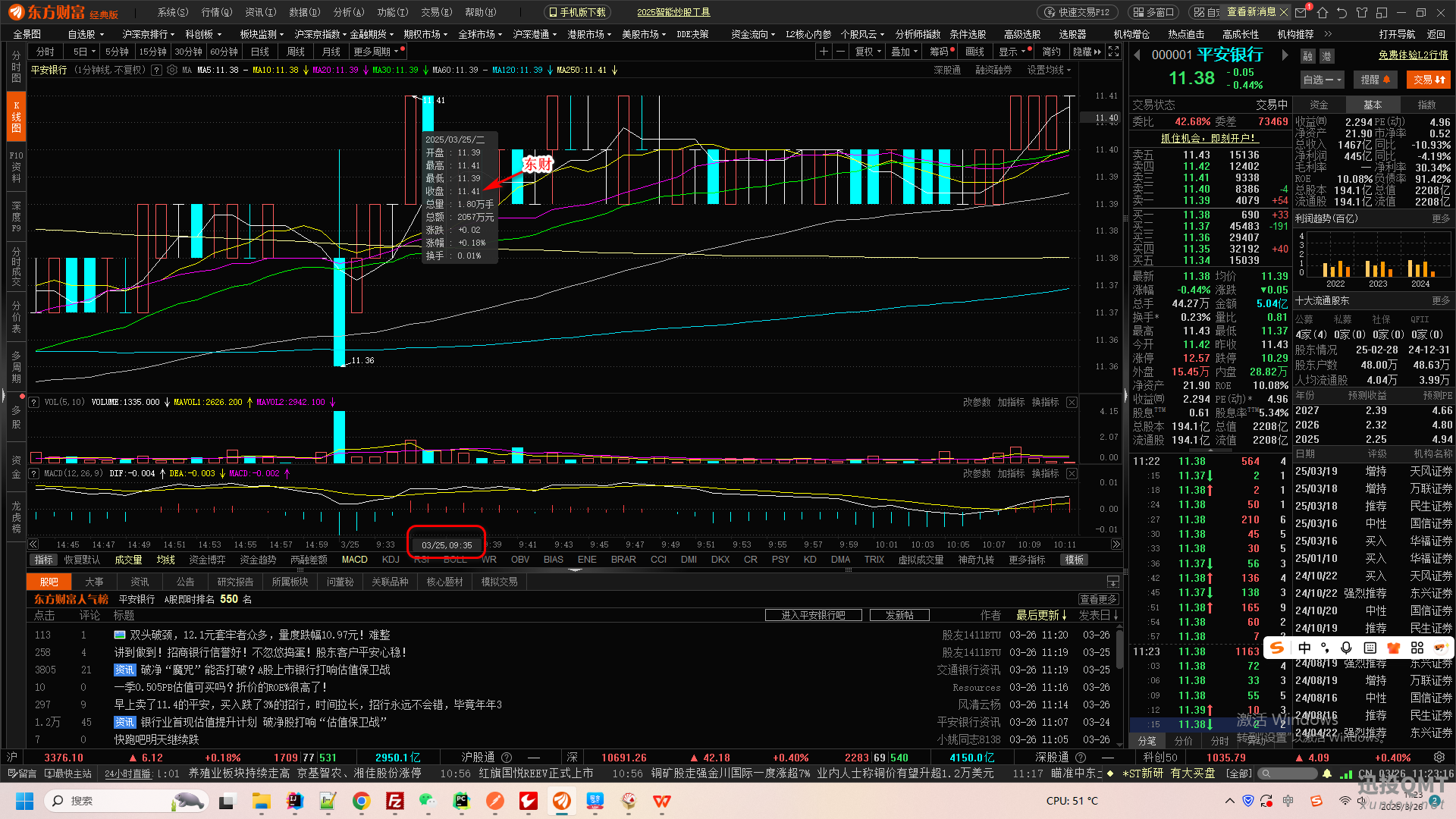Image resolution: width=1456 pixels, height=819 pixels.
Task: Open WPS Office from the taskbar
Action: 662,801
